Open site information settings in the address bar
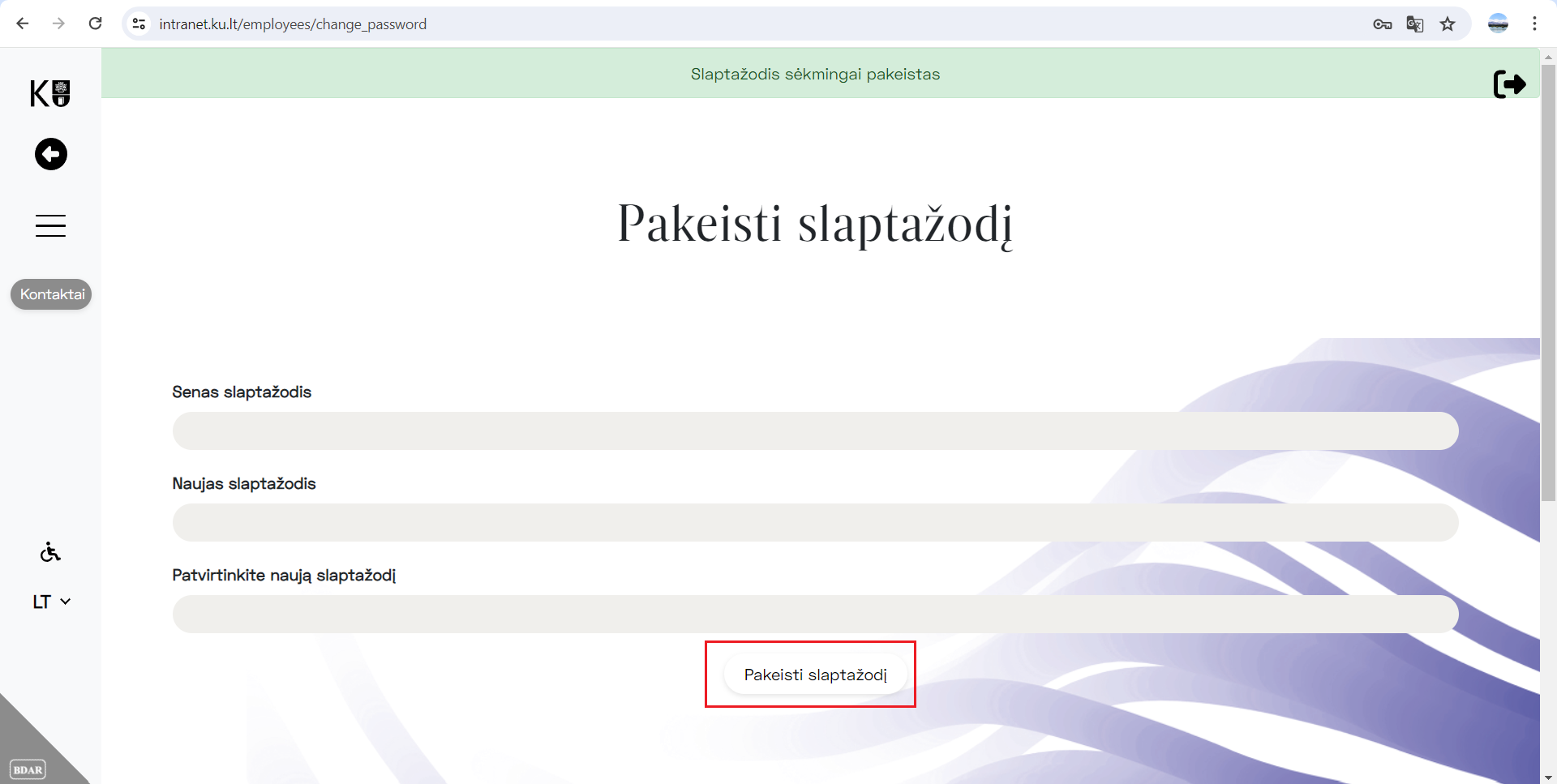 [139, 24]
